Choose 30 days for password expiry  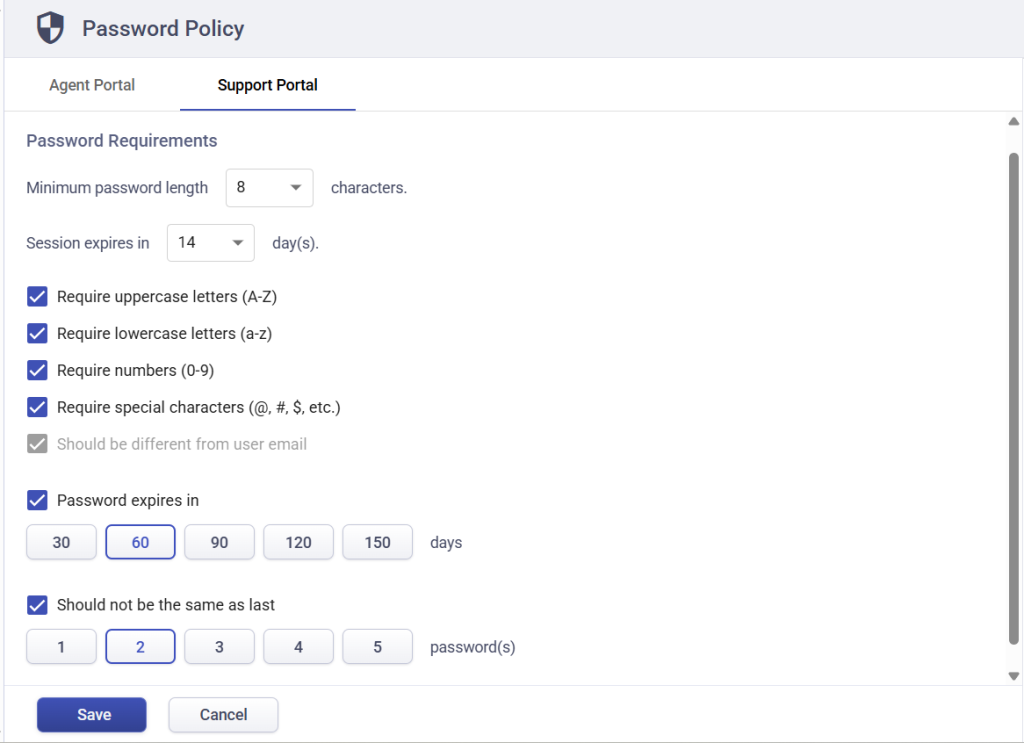click(61, 542)
